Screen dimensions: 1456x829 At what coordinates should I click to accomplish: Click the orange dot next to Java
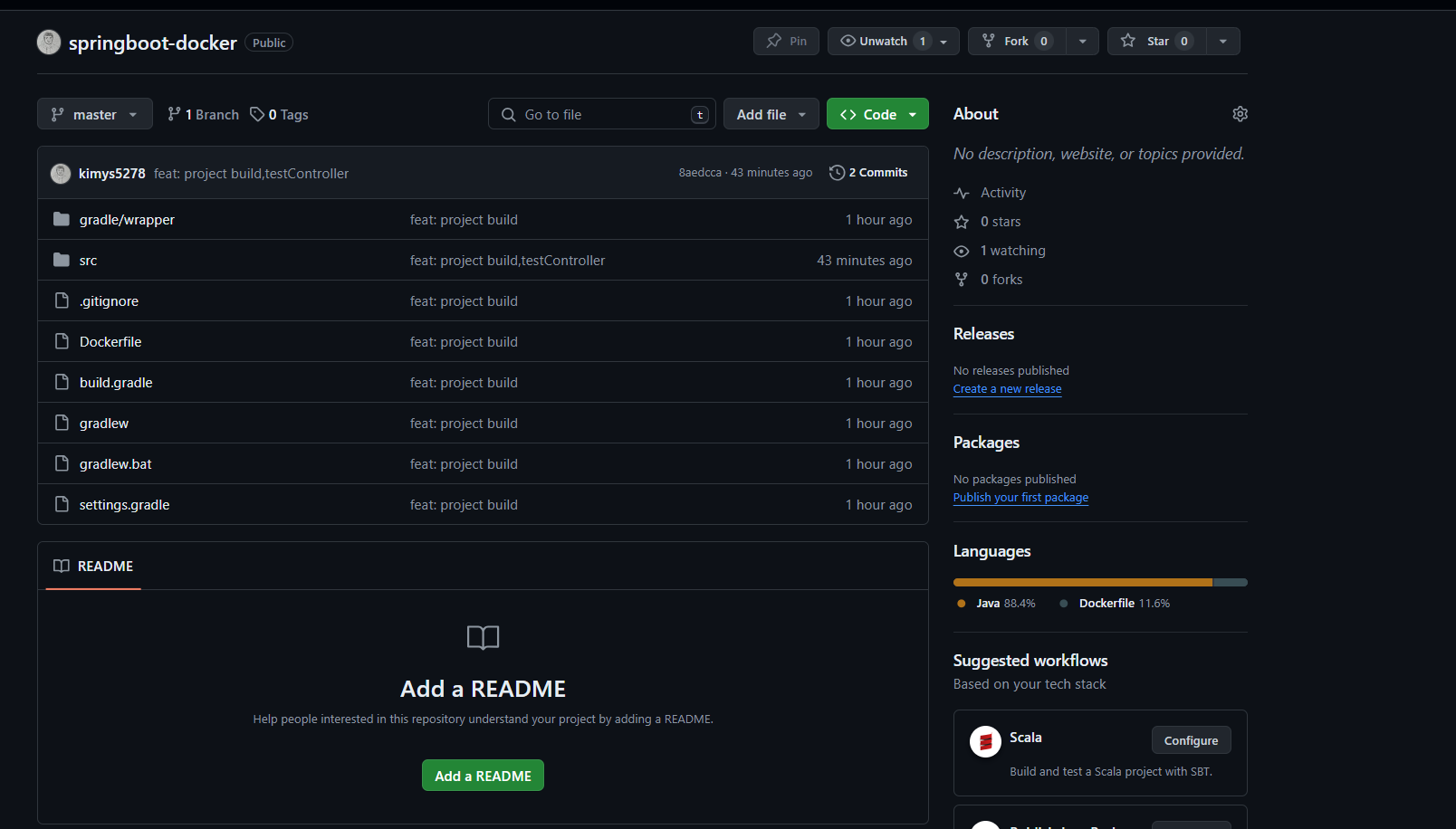coord(961,604)
